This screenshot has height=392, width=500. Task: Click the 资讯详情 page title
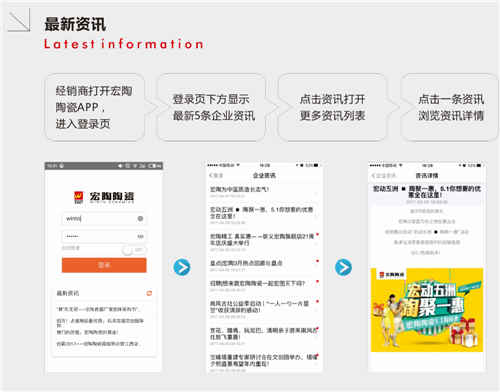427,175
